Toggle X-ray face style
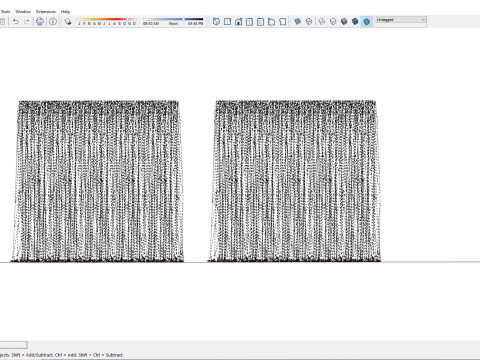The width and height of the screenshot is (480, 360). pos(297,22)
